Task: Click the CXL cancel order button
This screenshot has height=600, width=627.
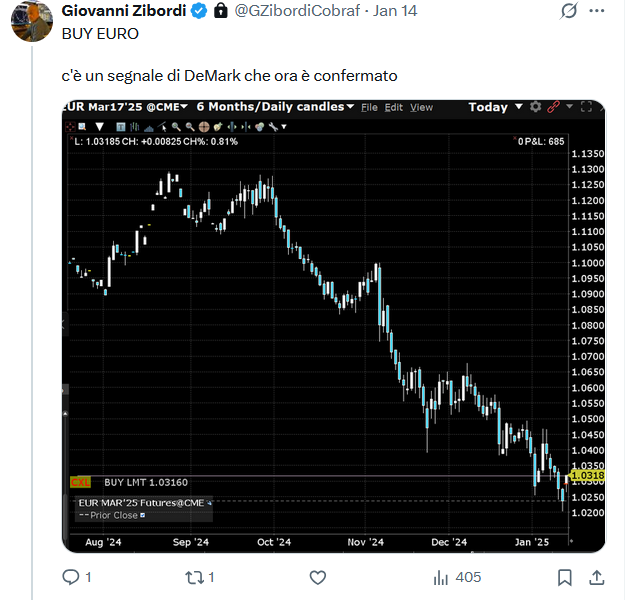Action: pos(80,482)
